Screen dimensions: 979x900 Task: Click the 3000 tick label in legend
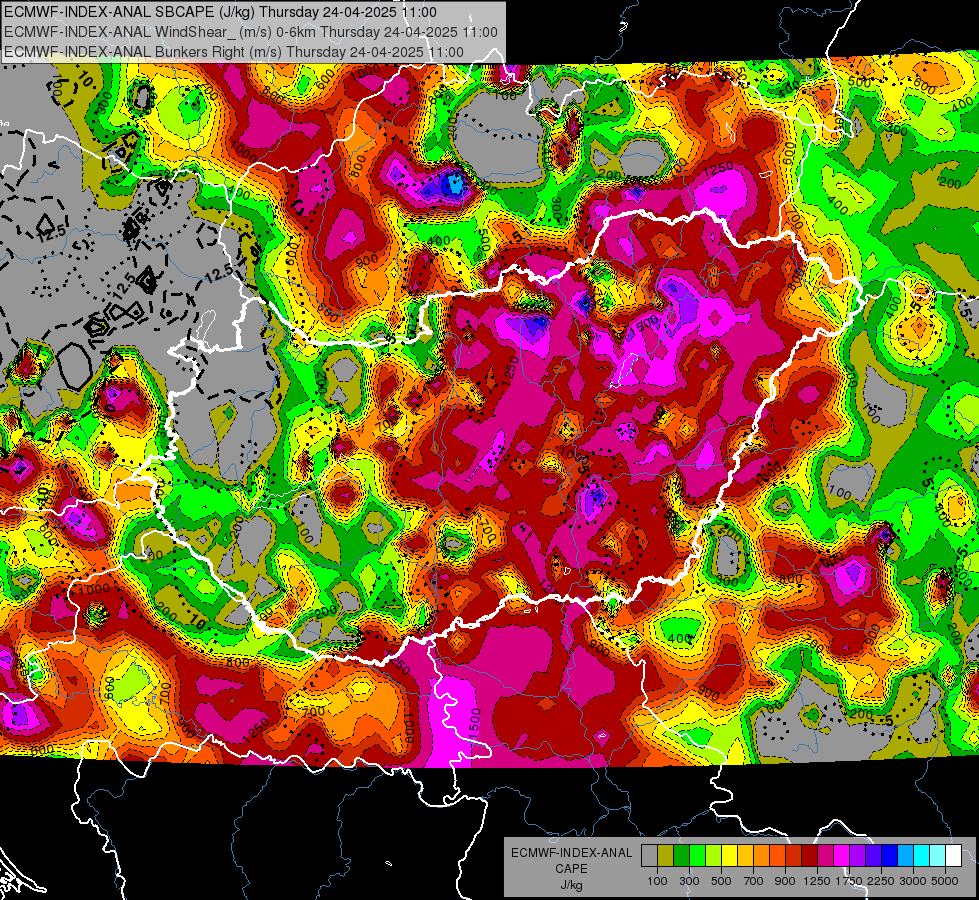click(913, 881)
